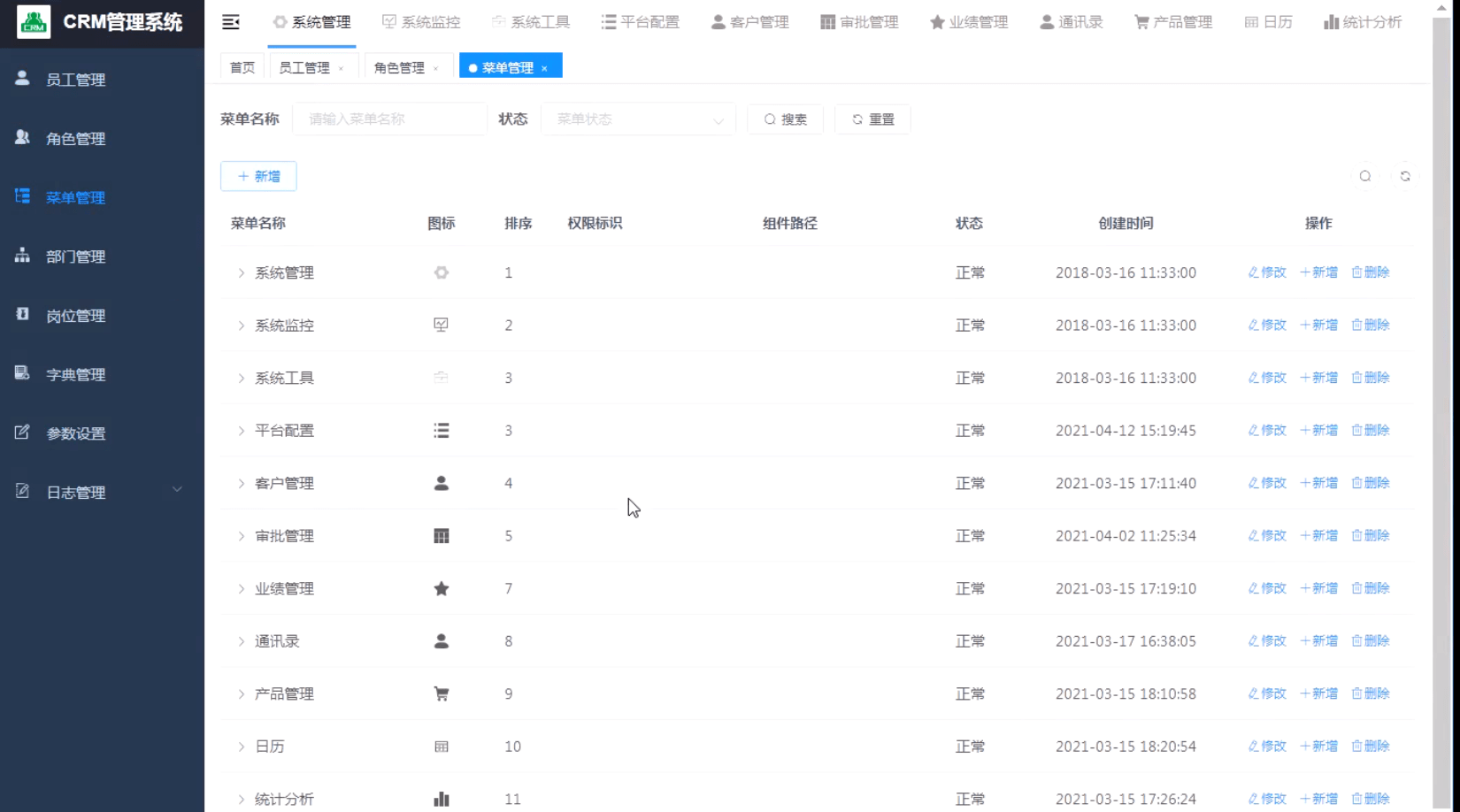Switch to 日历 top menu
1460x812 pixels.
point(1268,22)
